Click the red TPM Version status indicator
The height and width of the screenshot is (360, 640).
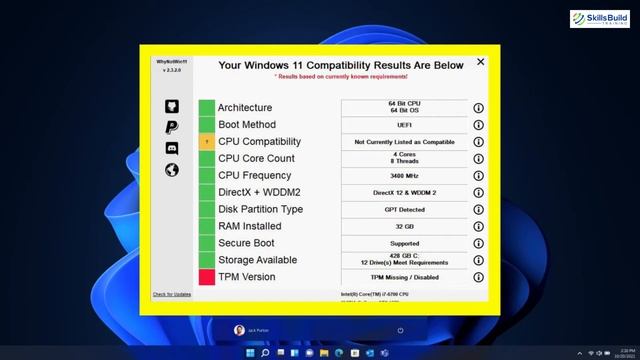point(207,277)
